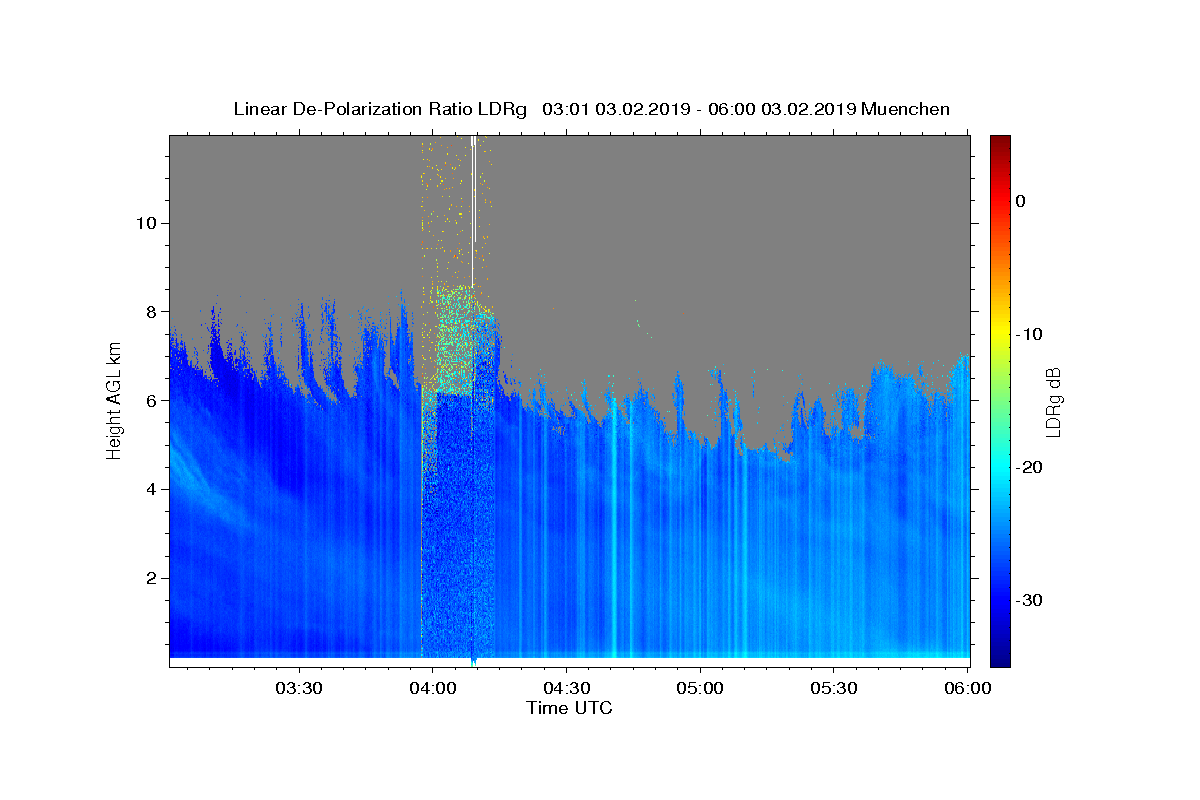This screenshot has height=800, width=1200.
Task: Click the 'Height AGL km' axis label
Action: (x=115, y=401)
